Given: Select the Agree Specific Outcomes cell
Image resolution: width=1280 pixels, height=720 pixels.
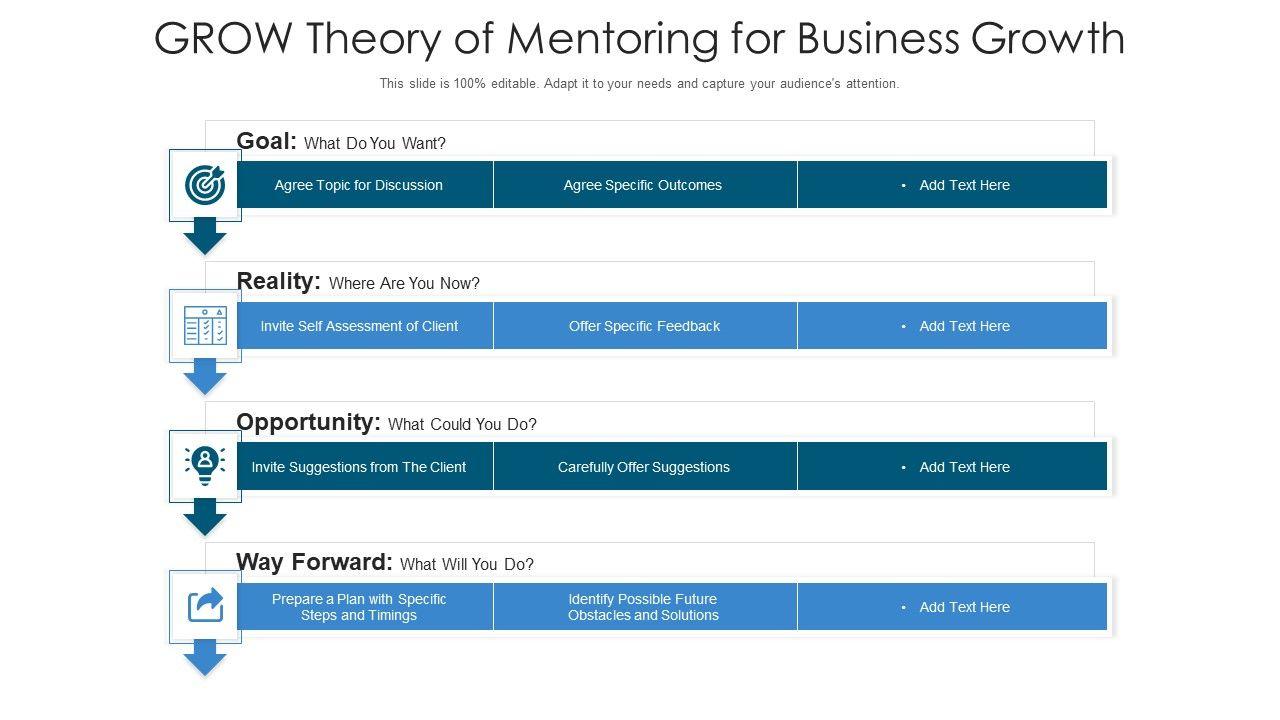Looking at the screenshot, I should 645,185.
